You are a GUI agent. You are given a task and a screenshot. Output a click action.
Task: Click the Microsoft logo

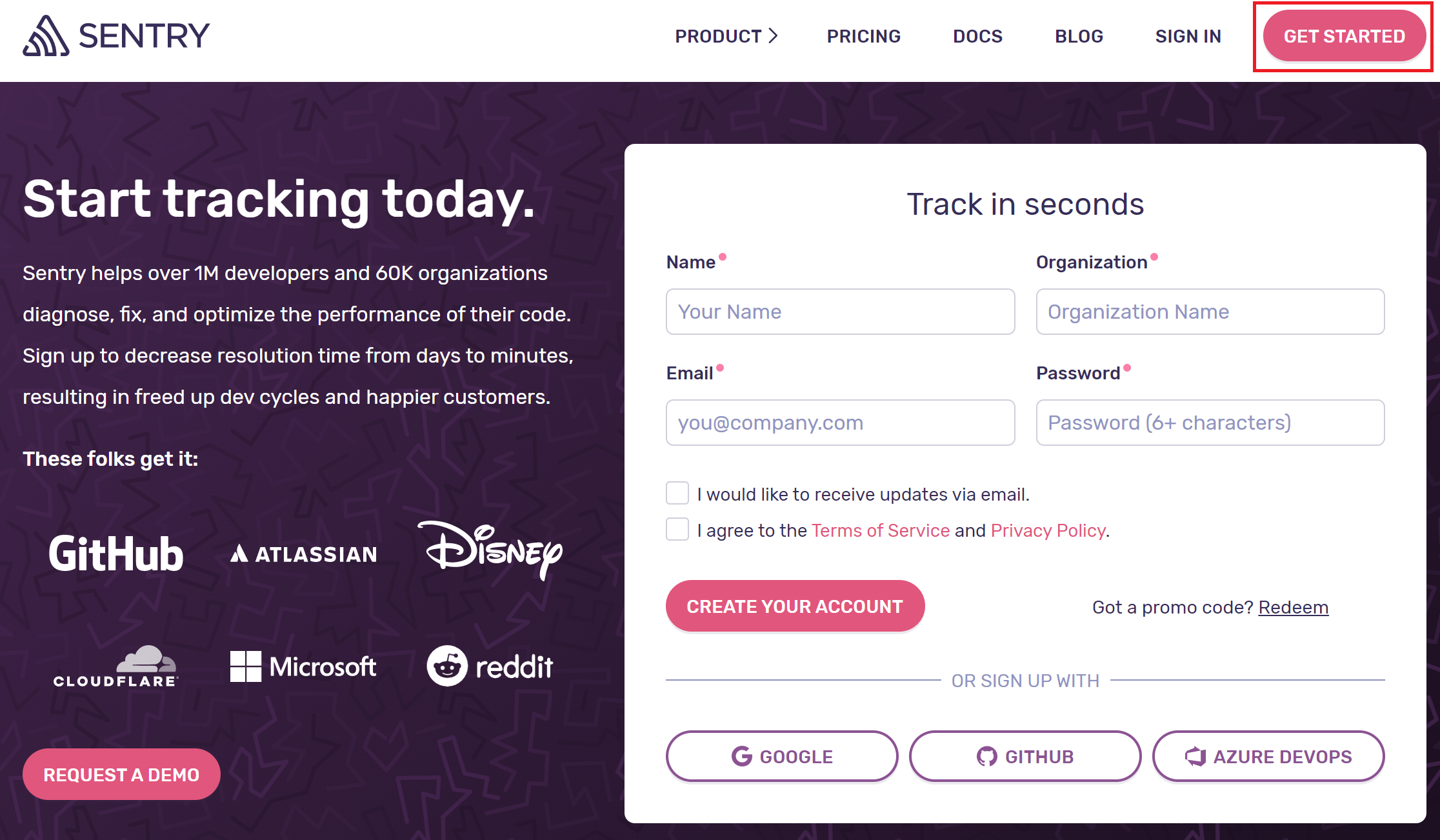coord(303,666)
